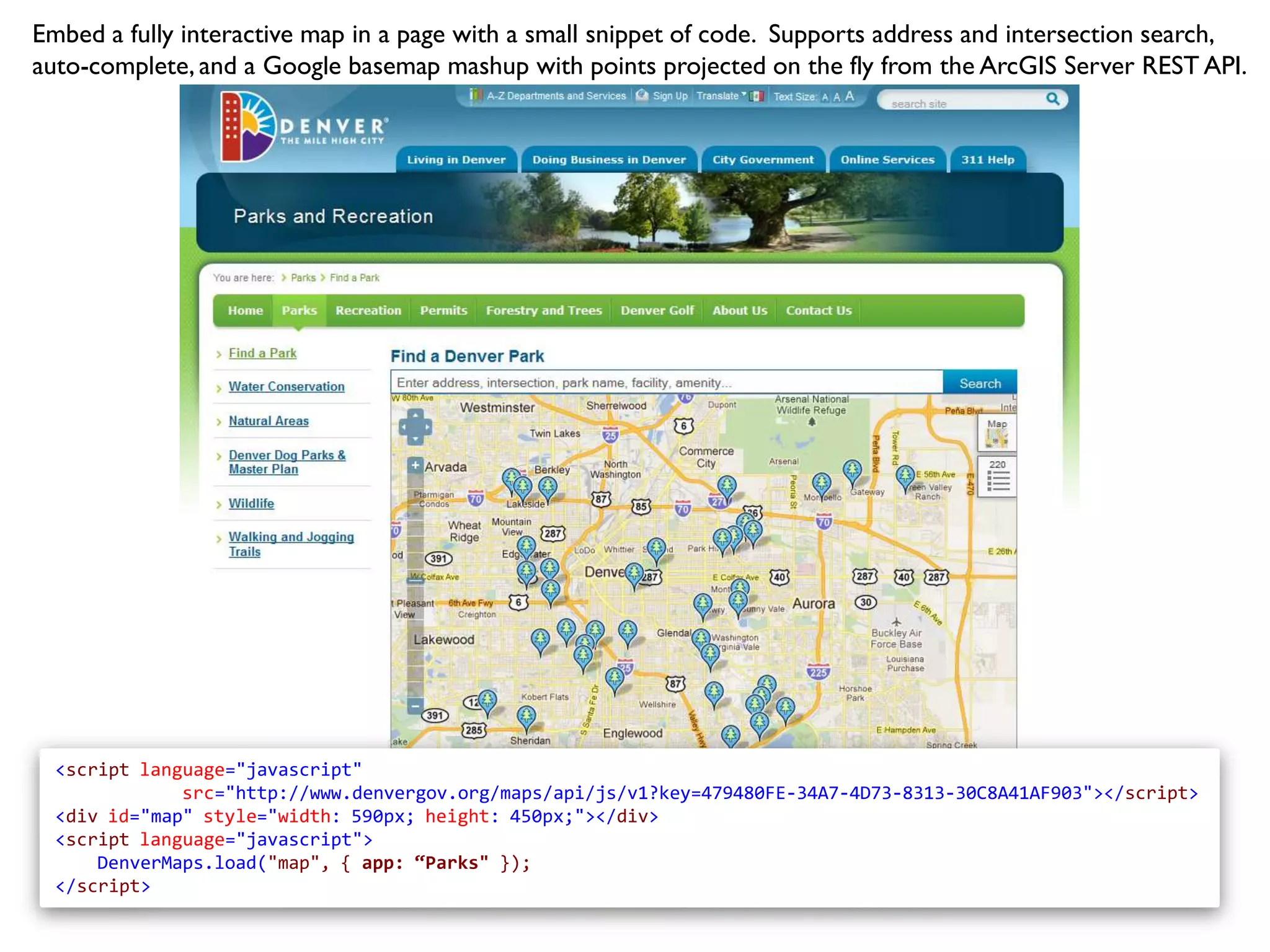Open the Doing Business in Denver tab
Screen dimensions: 1270x952
[x=609, y=160]
